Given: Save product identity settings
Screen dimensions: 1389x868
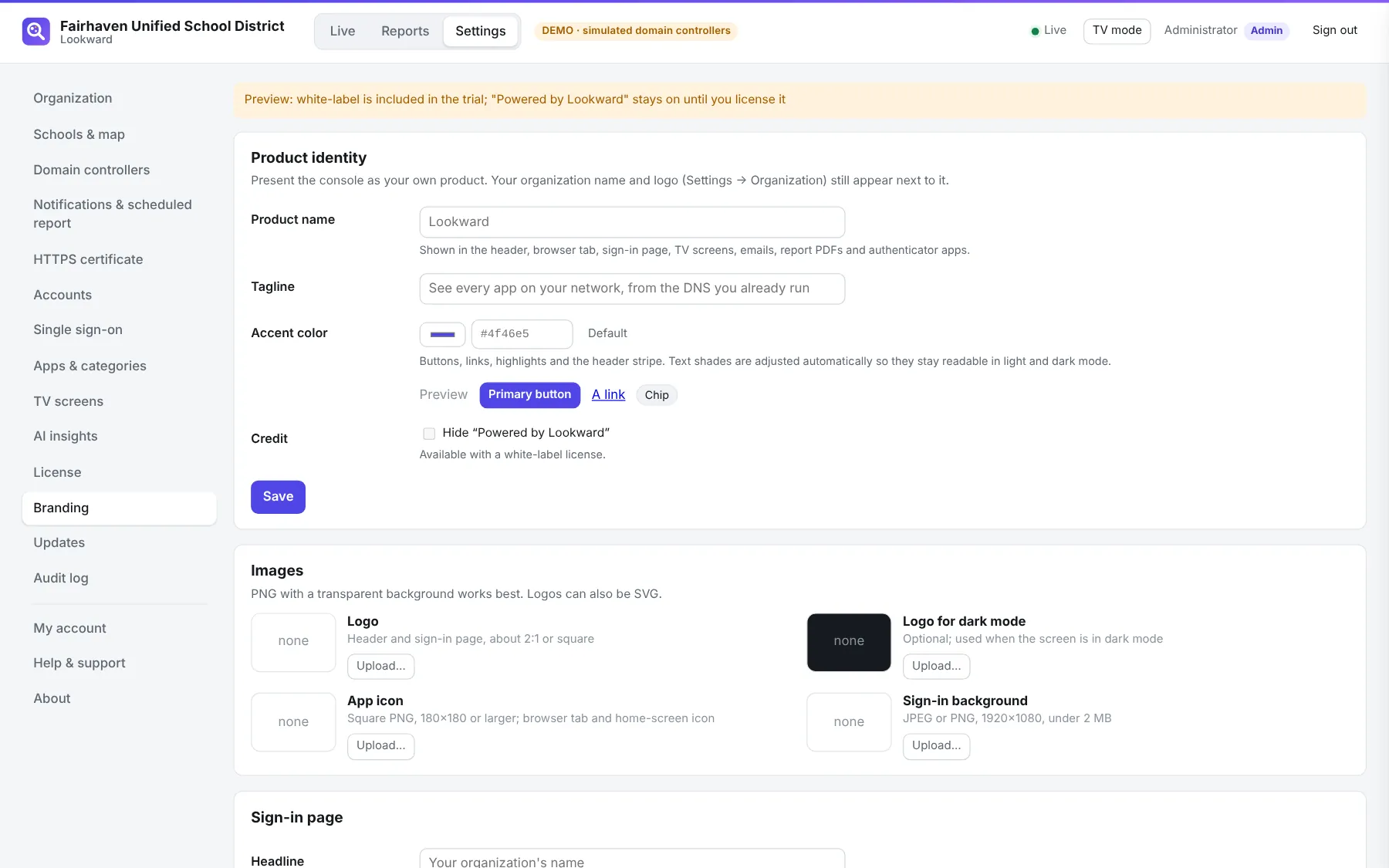Looking at the screenshot, I should [278, 497].
